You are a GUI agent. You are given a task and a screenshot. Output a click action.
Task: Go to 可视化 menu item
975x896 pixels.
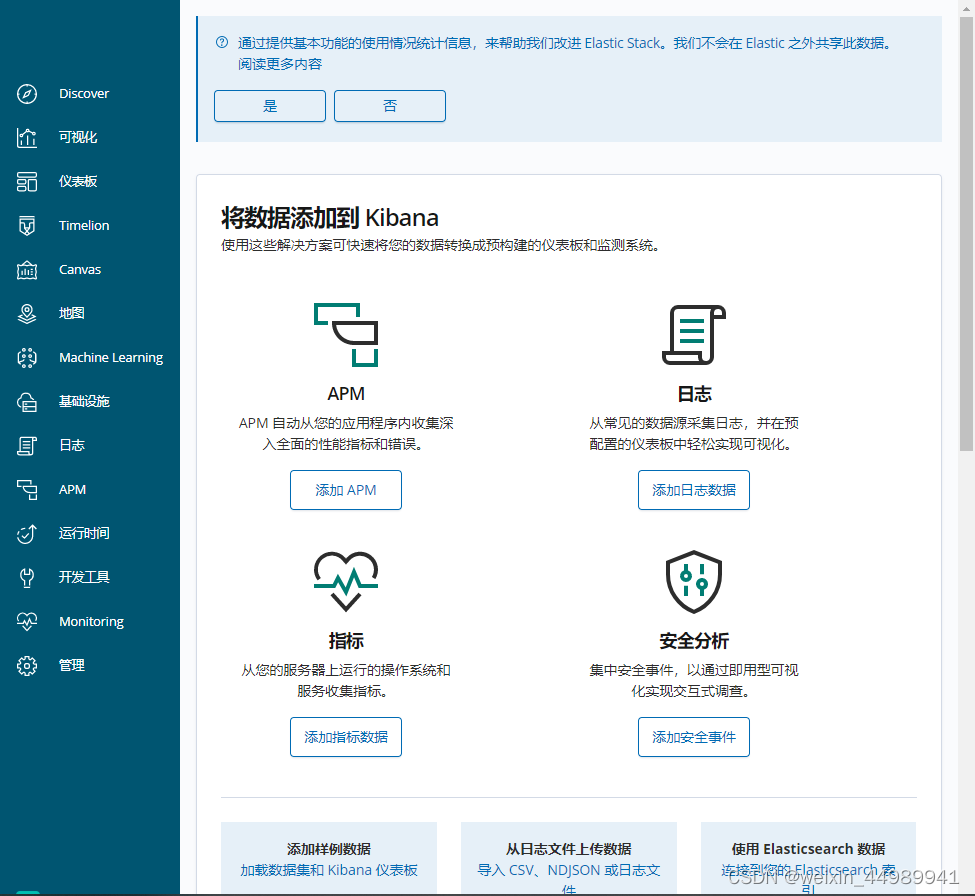(x=78, y=137)
